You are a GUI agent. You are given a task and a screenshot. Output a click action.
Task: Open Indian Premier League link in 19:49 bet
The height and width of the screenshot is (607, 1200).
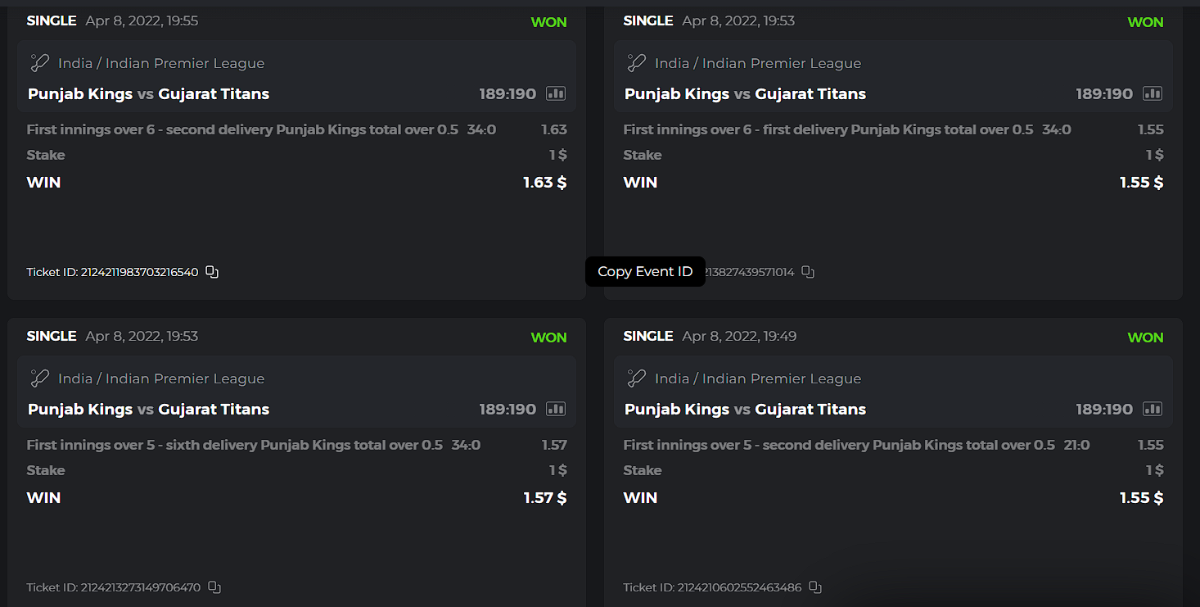(x=781, y=378)
